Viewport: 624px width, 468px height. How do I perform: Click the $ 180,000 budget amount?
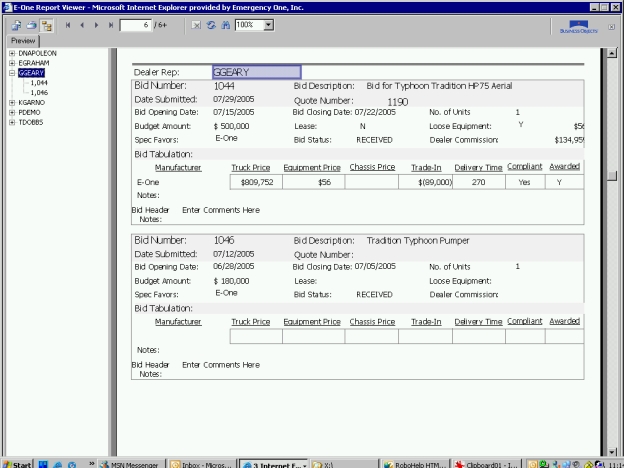point(231,281)
